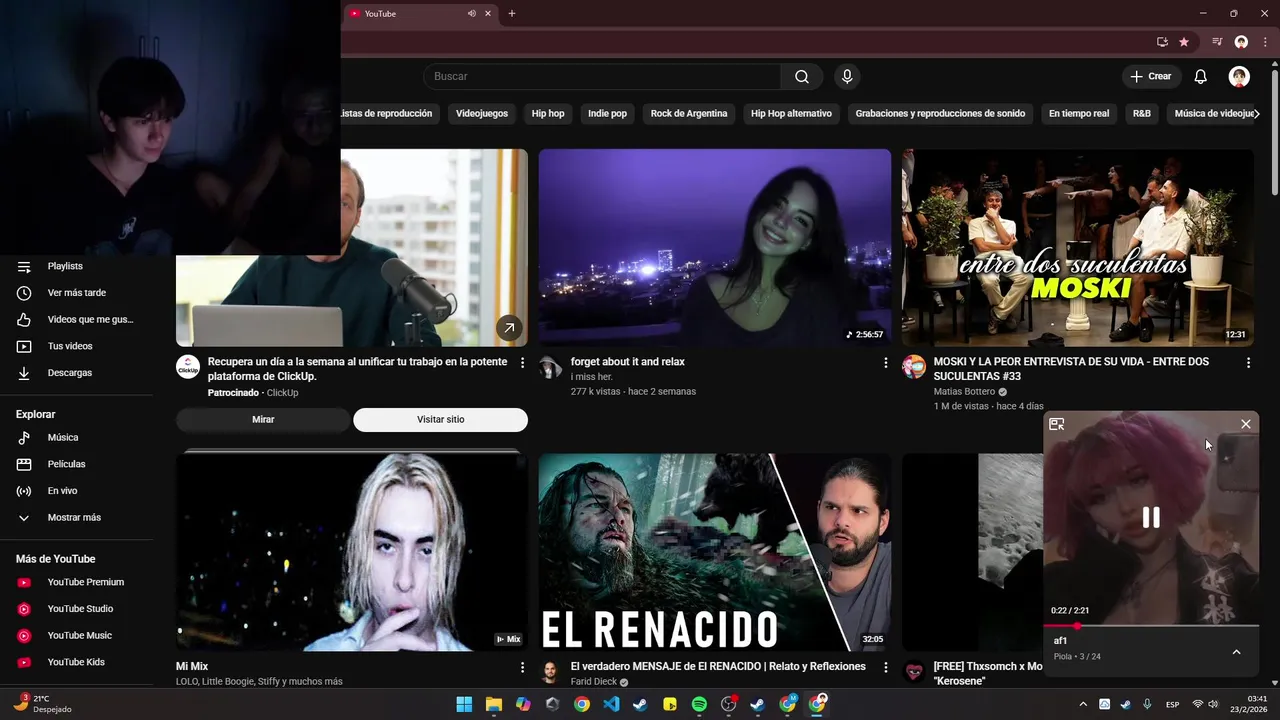Open the notifications bell

point(1200,76)
